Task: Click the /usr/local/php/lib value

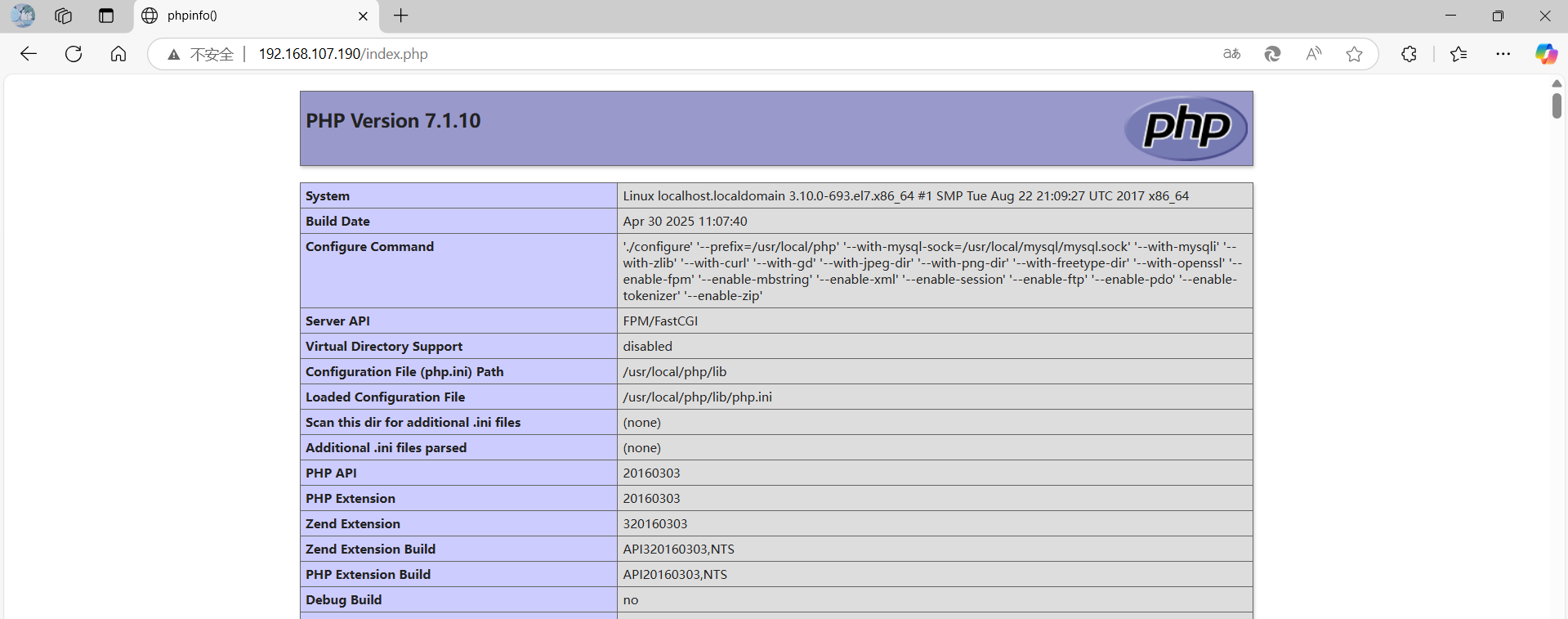Action: pos(675,372)
